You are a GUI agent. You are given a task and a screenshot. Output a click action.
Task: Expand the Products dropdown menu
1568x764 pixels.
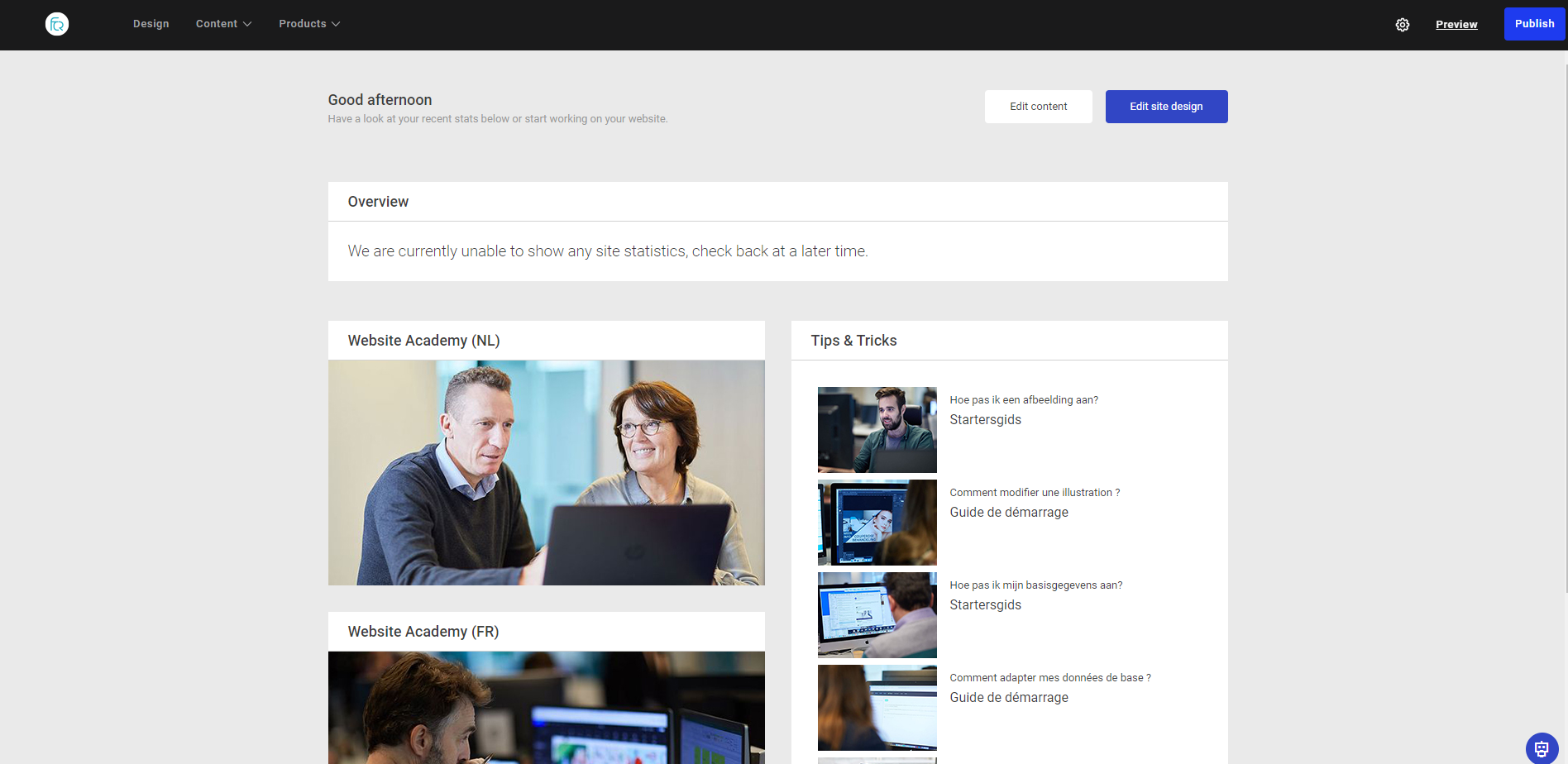309,24
